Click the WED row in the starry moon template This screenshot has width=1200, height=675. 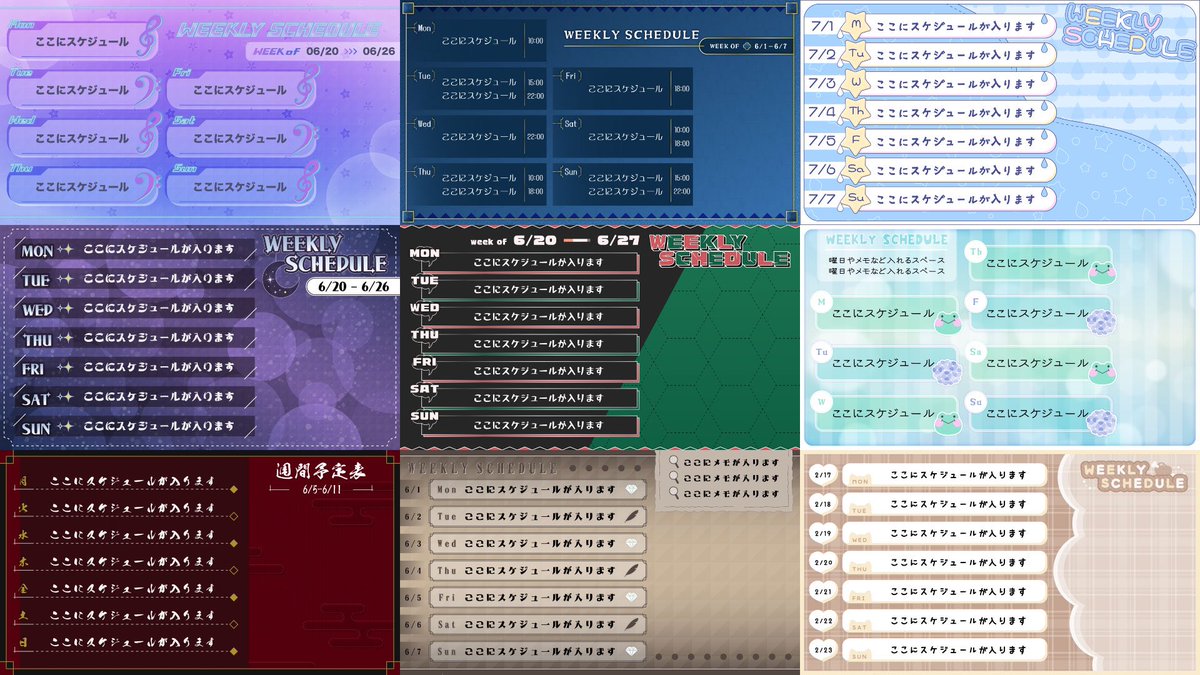point(136,309)
